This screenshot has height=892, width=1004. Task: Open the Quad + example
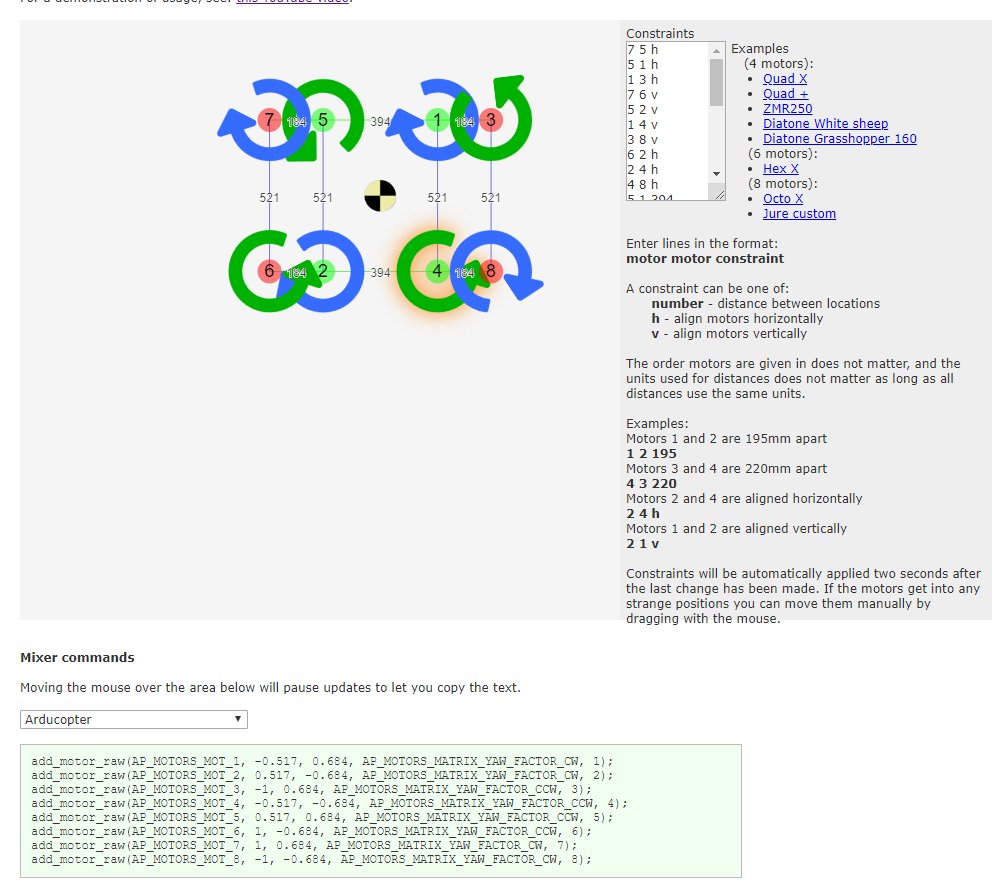tap(785, 93)
